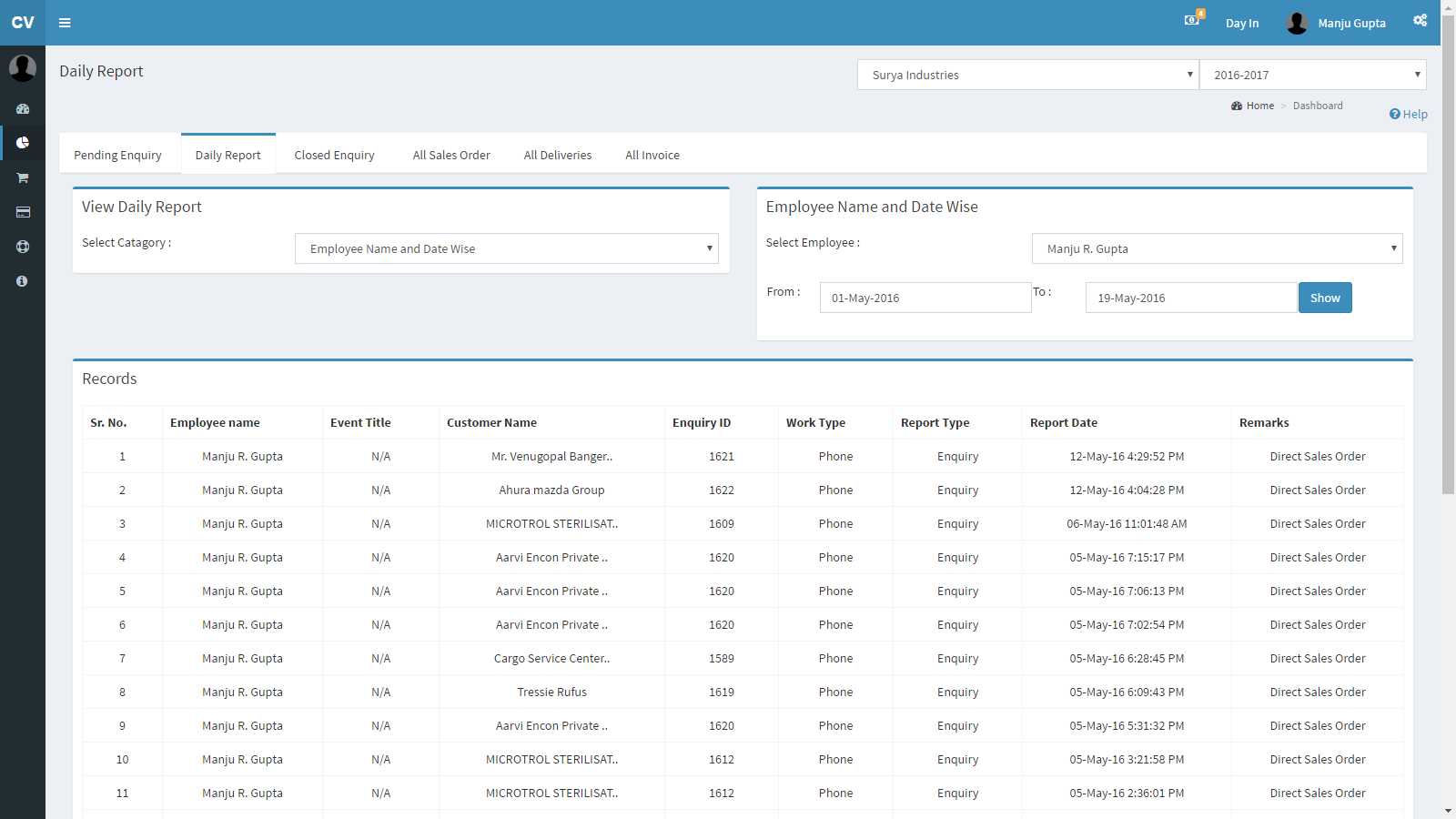This screenshot has height=819, width=1456.
Task: Click report date 05-May-16 2:36:01 PM
Action: click(x=1127, y=793)
